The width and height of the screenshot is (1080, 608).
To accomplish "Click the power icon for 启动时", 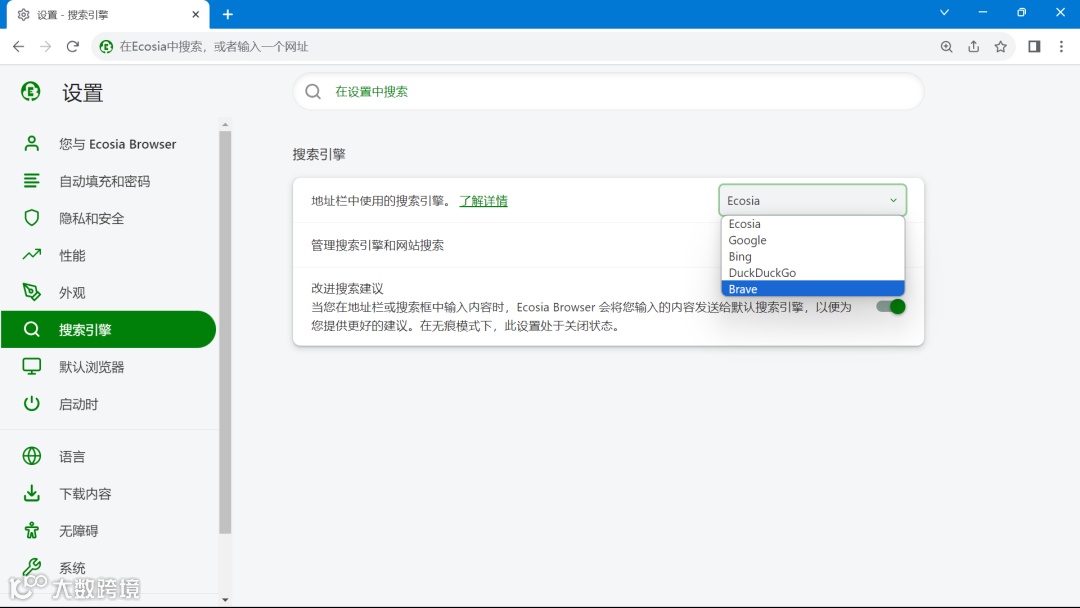I will click(x=32, y=403).
